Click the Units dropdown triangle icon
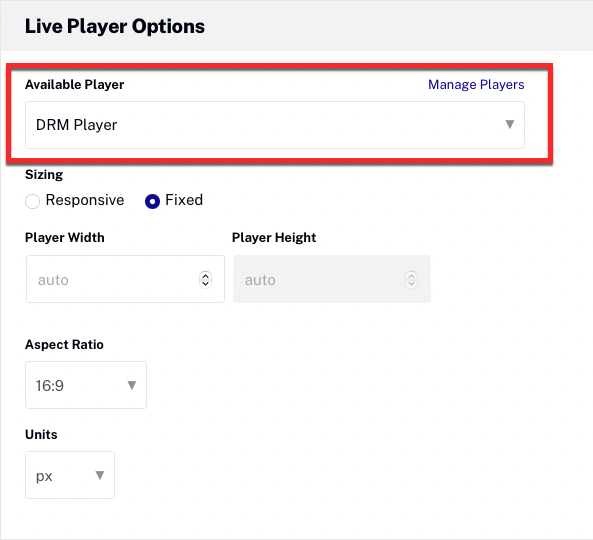This screenshot has width=593, height=540. [x=100, y=475]
